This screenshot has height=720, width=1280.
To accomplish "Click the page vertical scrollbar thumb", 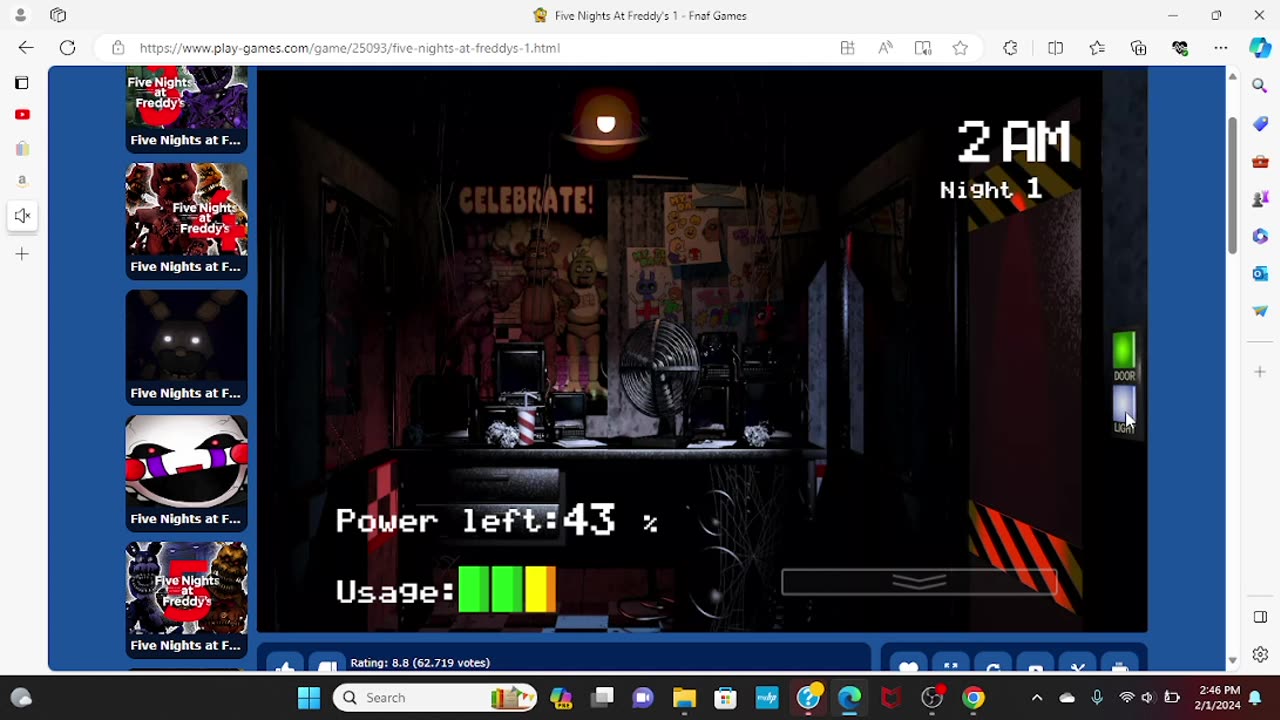I will click(1232, 185).
